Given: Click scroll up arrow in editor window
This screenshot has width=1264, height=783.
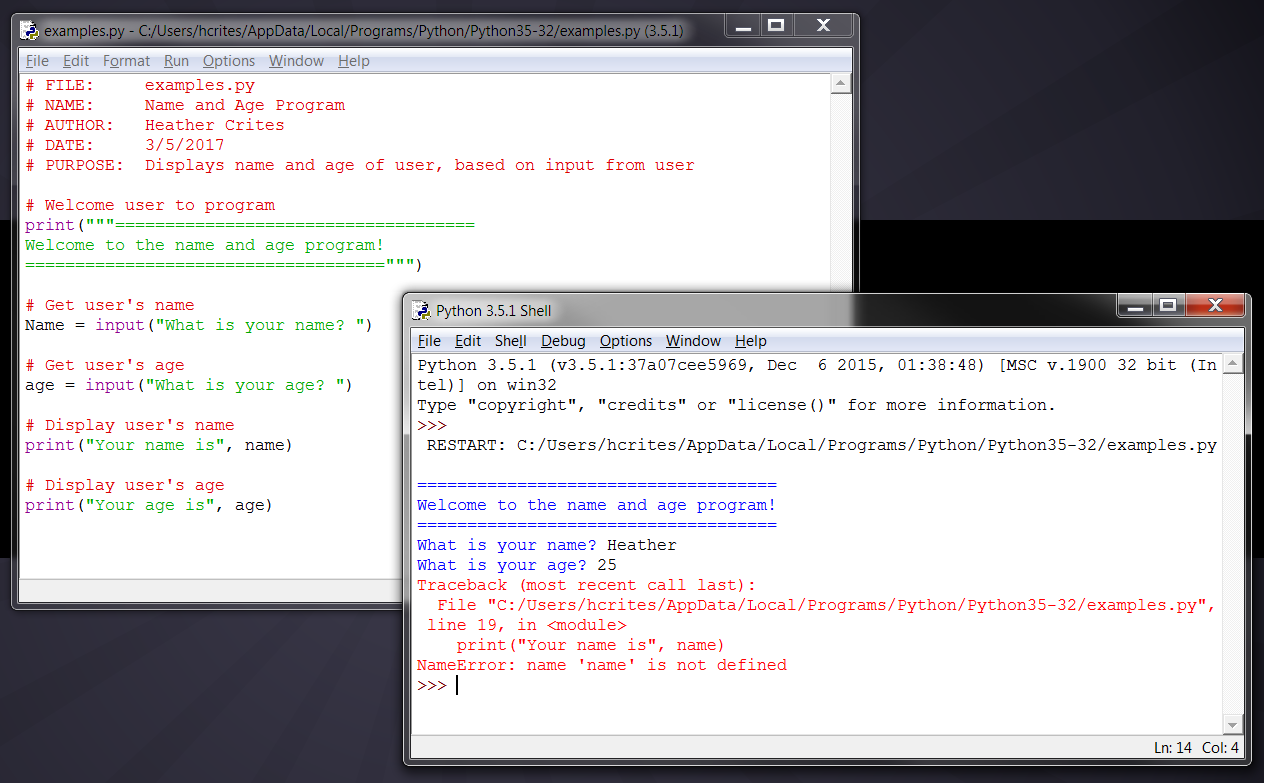Looking at the screenshot, I should [841, 85].
